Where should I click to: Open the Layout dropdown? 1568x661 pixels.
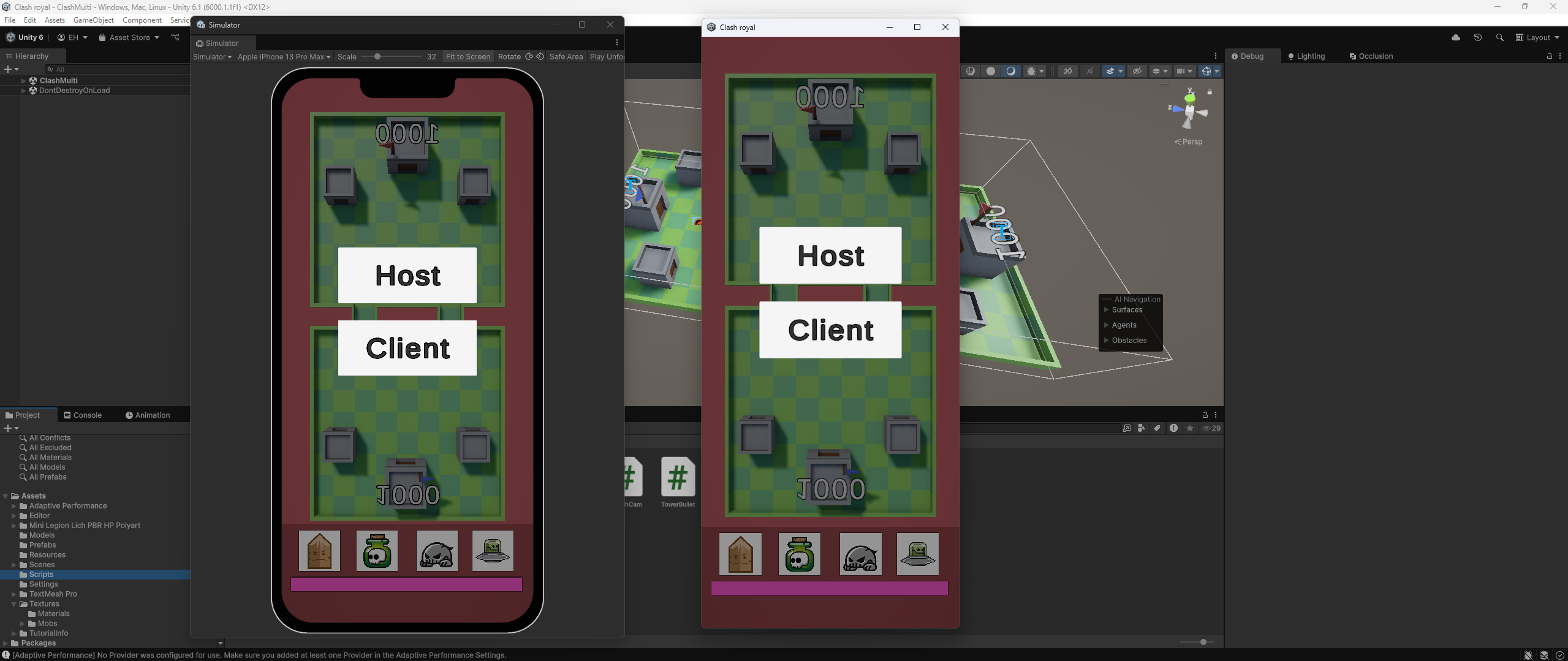coord(1538,37)
